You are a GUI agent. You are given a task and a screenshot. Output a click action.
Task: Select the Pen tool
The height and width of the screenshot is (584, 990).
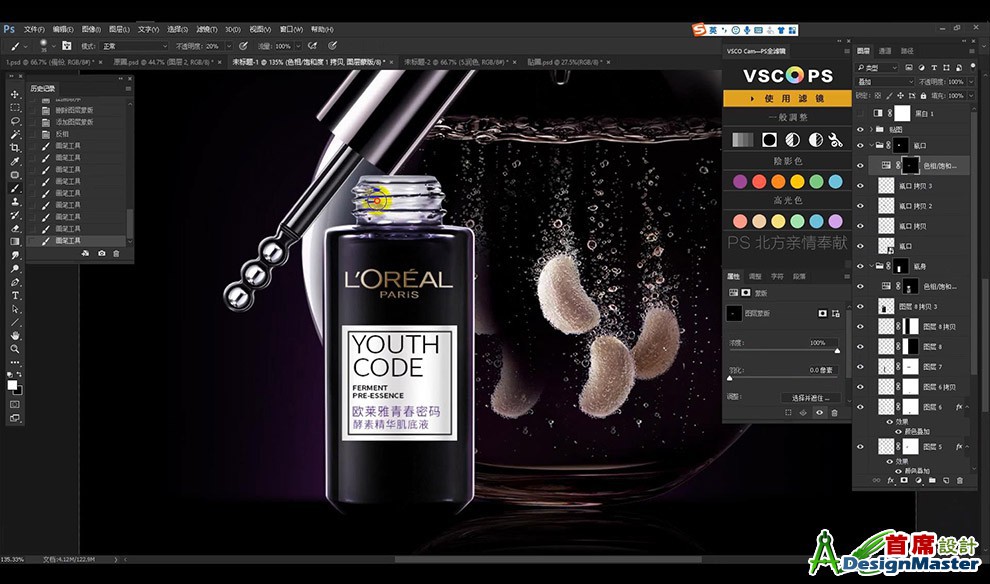15,282
